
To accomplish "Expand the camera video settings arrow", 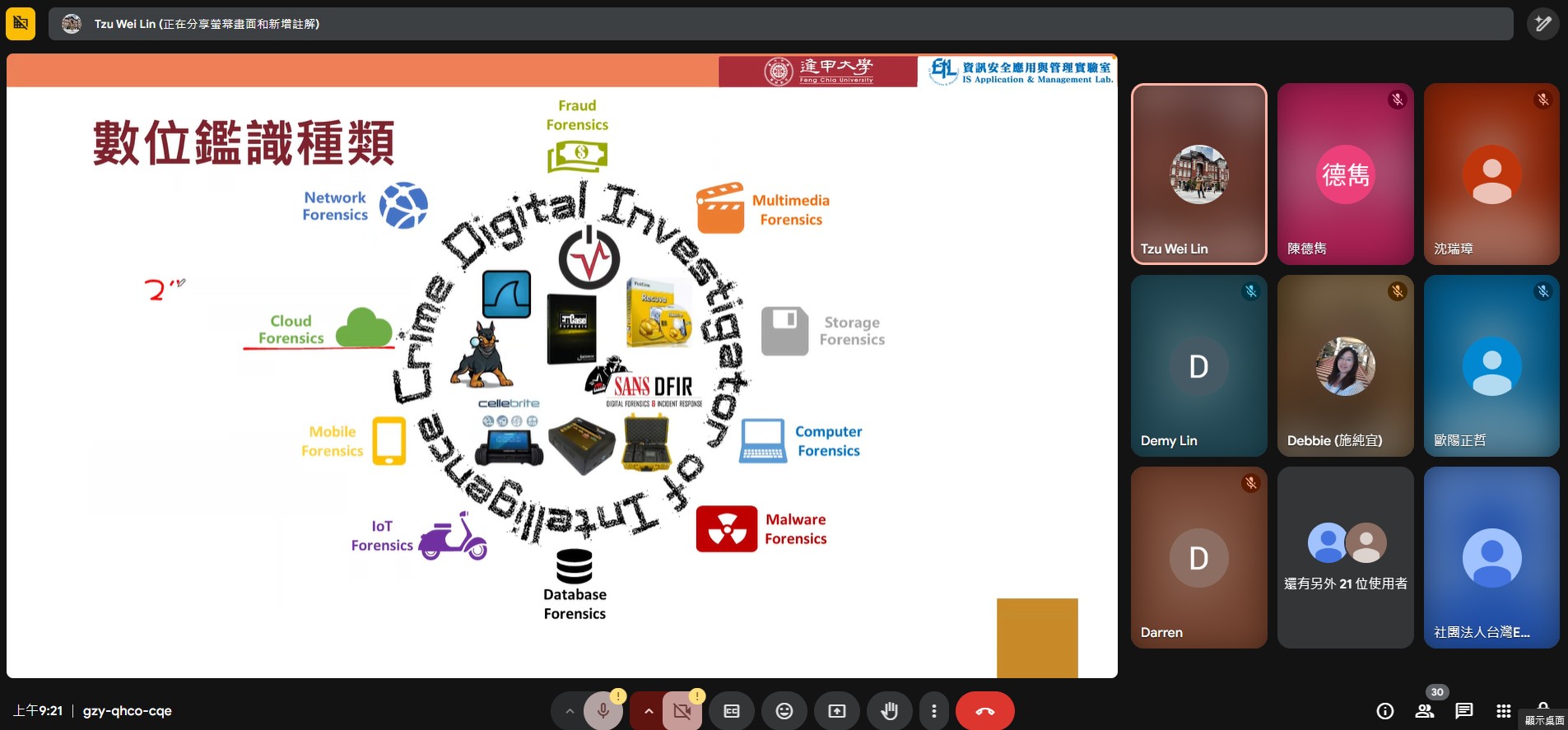I will coord(648,711).
